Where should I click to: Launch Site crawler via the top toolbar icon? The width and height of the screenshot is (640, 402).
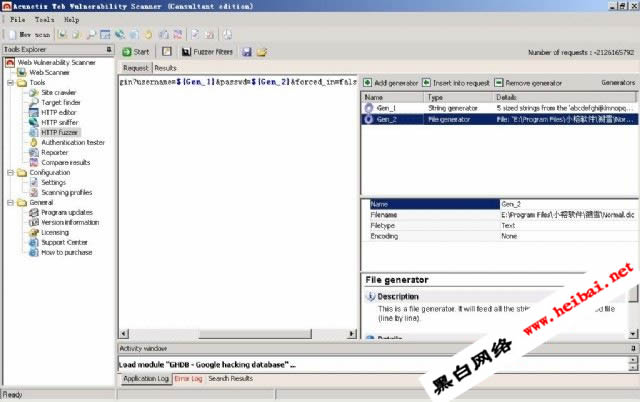click(x=76, y=35)
